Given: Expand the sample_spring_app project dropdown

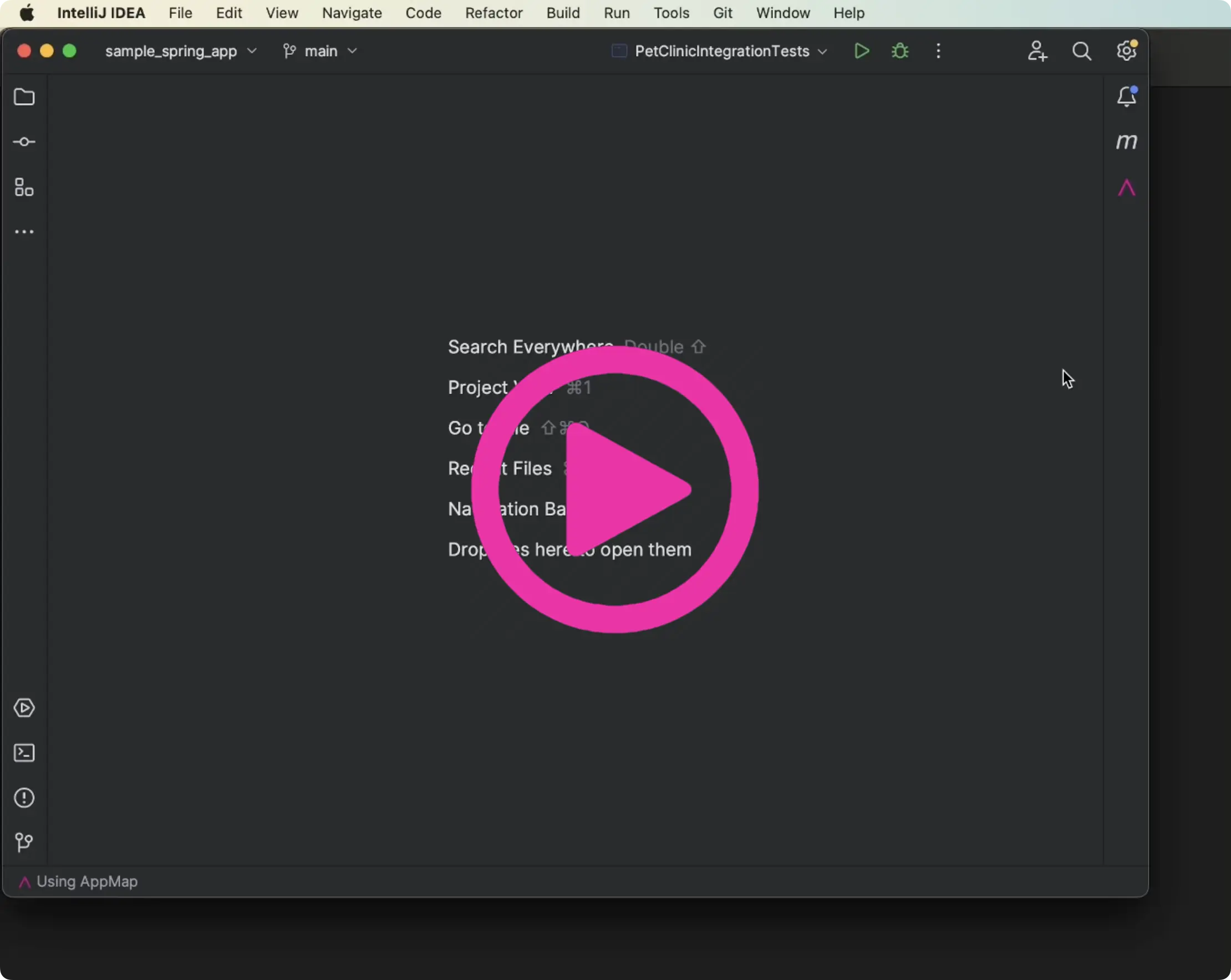Looking at the screenshot, I should click(x=180, y=51).
